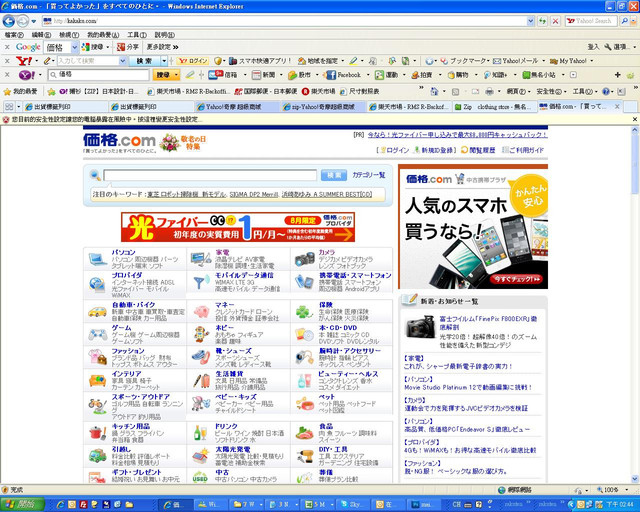Open dropdown arrow beside orange 搜尋 button
Image resolution: width=640 pixels, height=512 pixels.
tap(176, 75)
